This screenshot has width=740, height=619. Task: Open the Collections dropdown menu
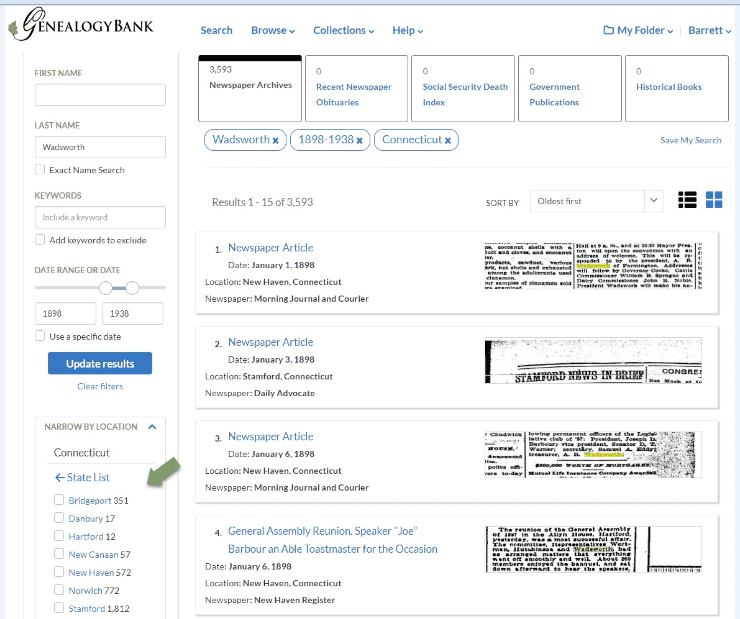coord(344,30)
